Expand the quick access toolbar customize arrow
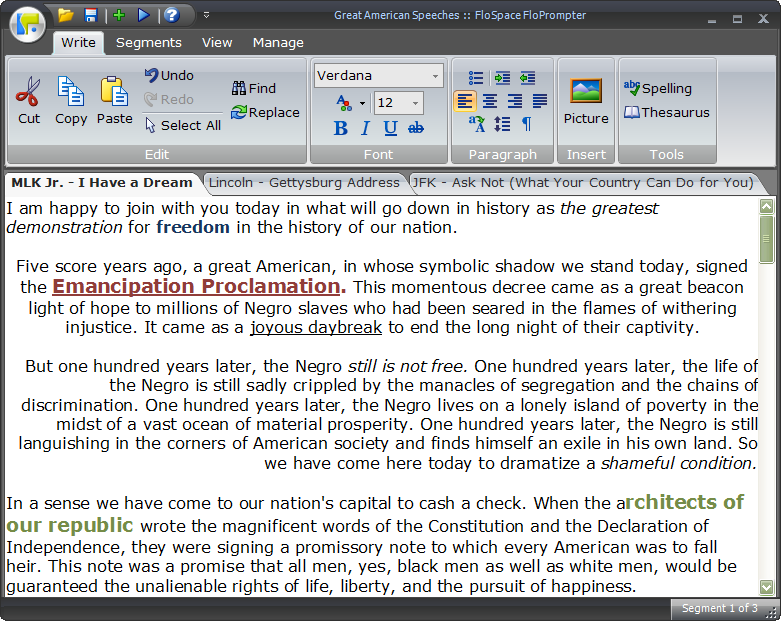The height and width of the screenshot is (621, 781). click(206, 15)
